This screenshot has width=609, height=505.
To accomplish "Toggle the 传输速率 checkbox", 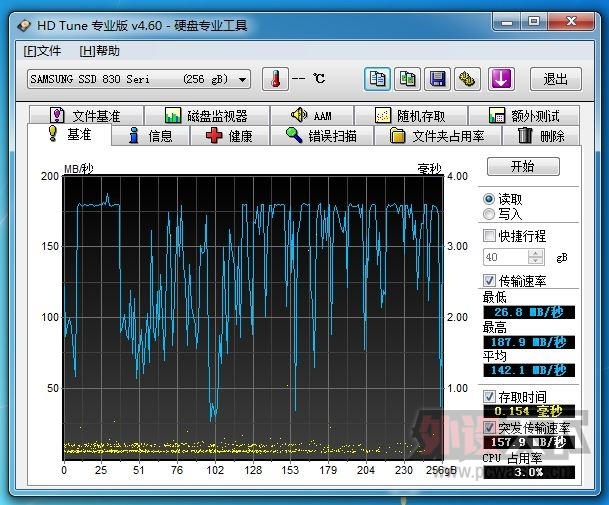I will point(489,280).
